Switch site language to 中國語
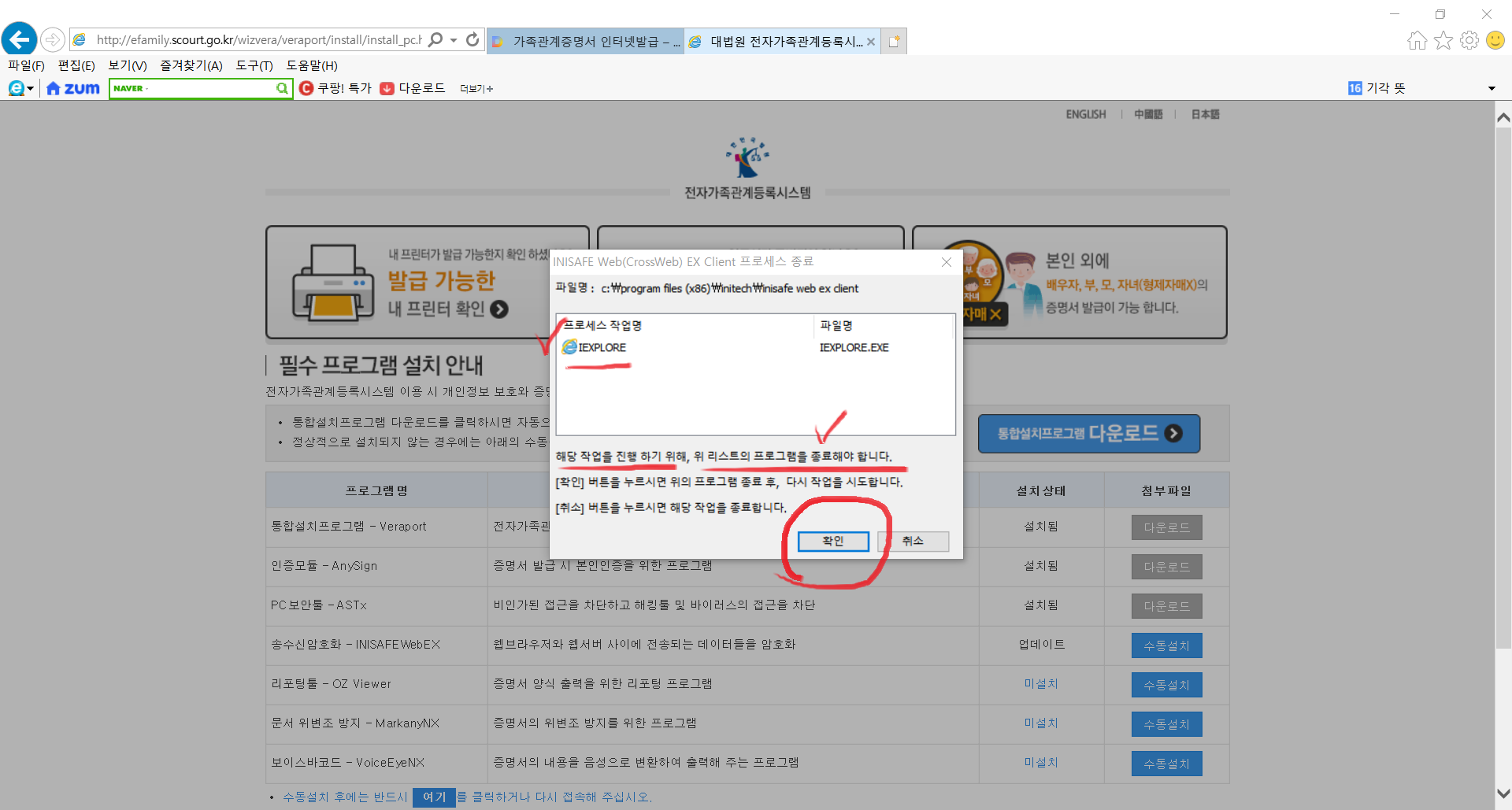 (1148, 114)
